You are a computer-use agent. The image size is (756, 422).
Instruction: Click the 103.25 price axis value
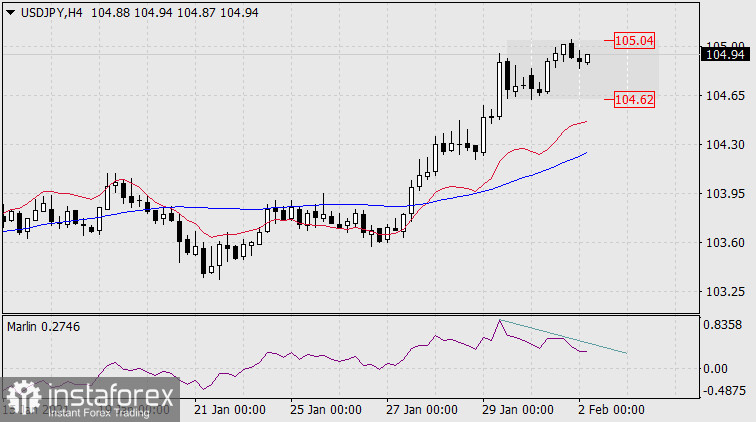[725, 291]
